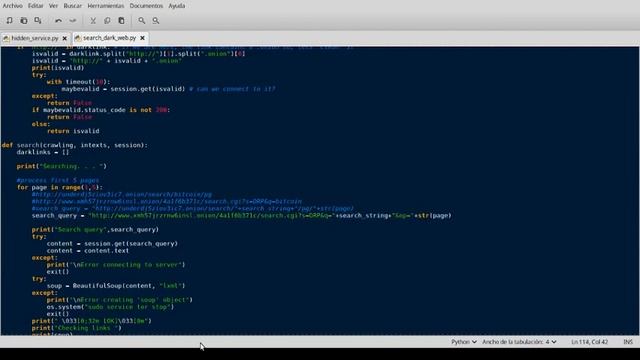Click the Error connecting to server print line
The width and height of the screenshot is (640, 360).
tap(116, 265)
